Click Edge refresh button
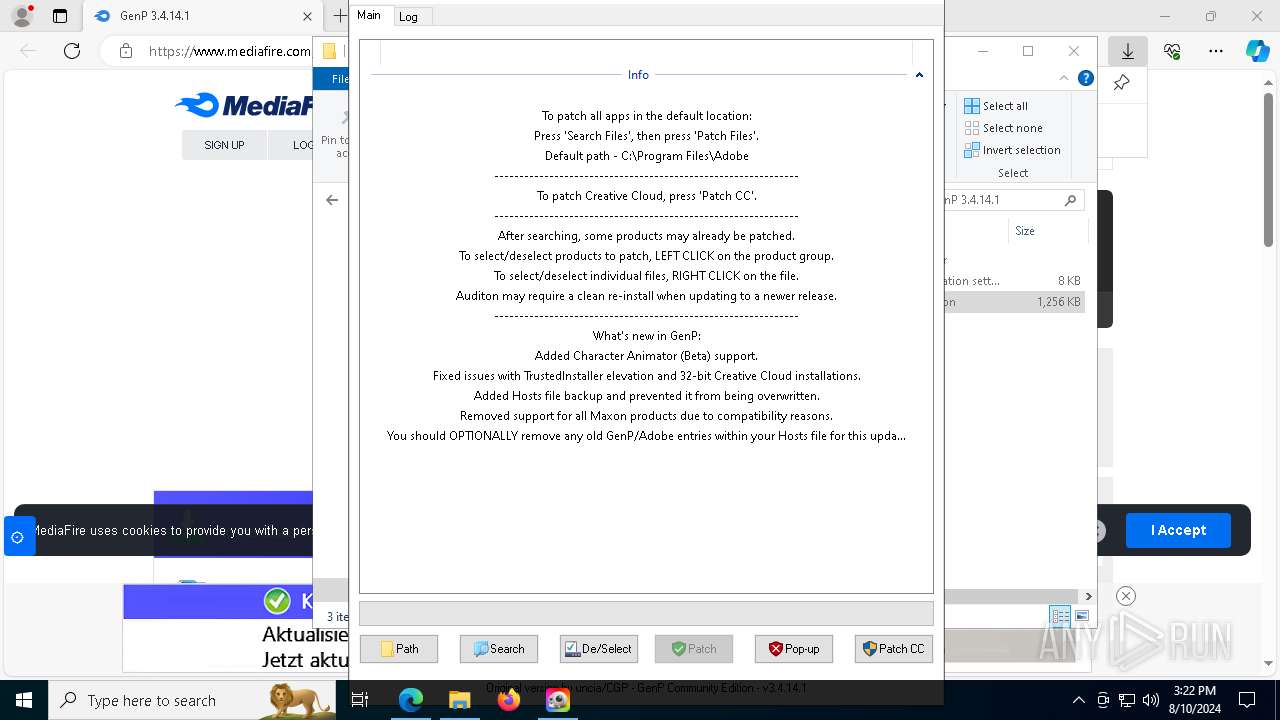Screen dimensions: 1280x720 tap(72, 51)
